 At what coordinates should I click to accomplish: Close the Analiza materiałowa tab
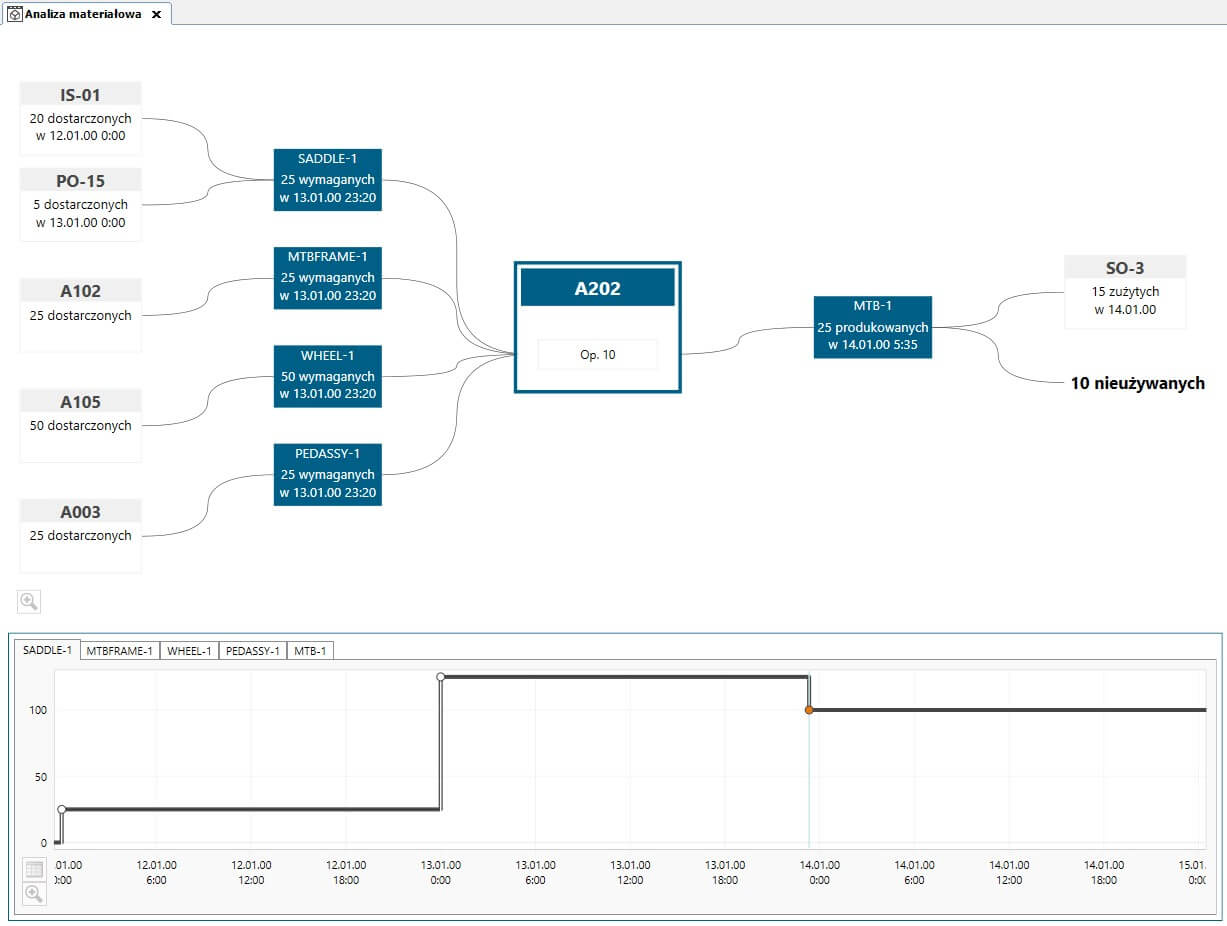[156, 15]
